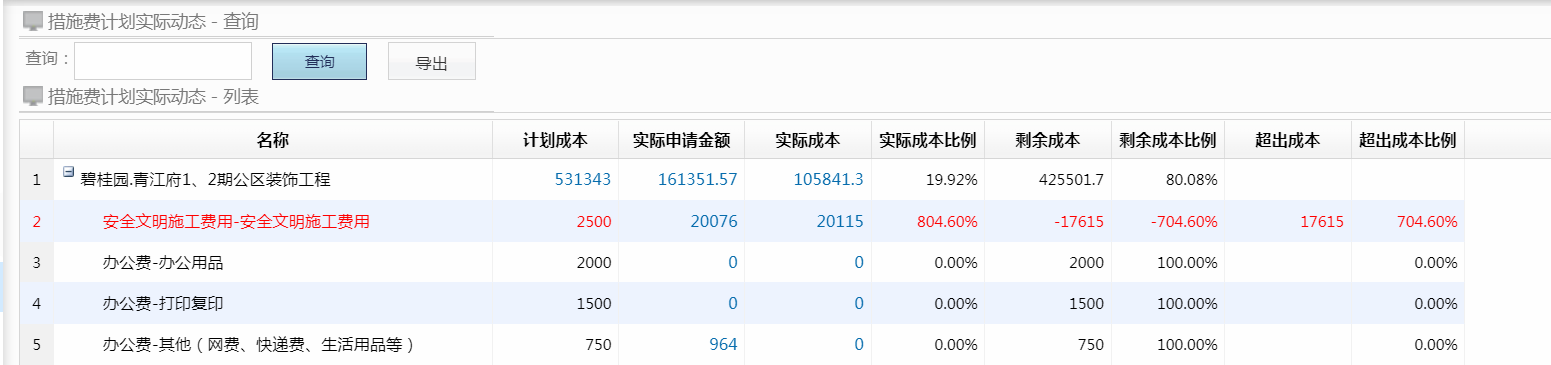Sort by the 计划成本 column header
1551x365 pixels.
point(555,140)
